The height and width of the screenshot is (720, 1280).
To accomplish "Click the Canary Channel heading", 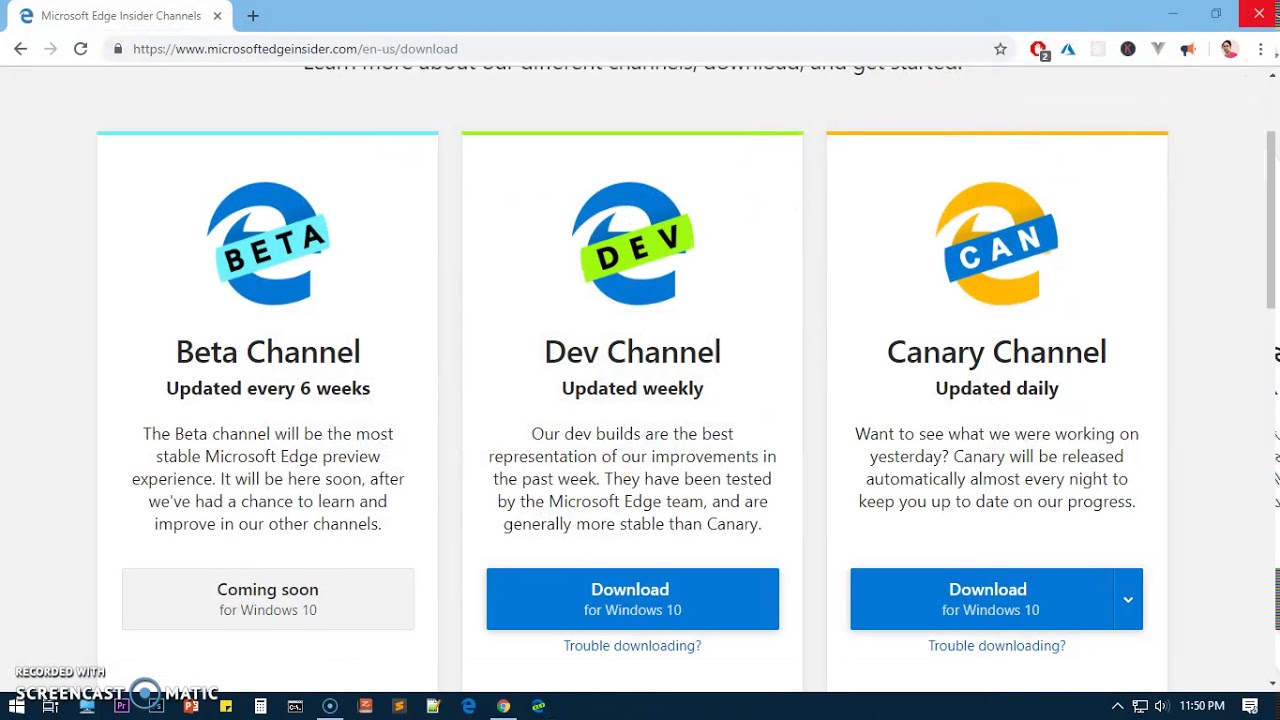I will (997, 352).
